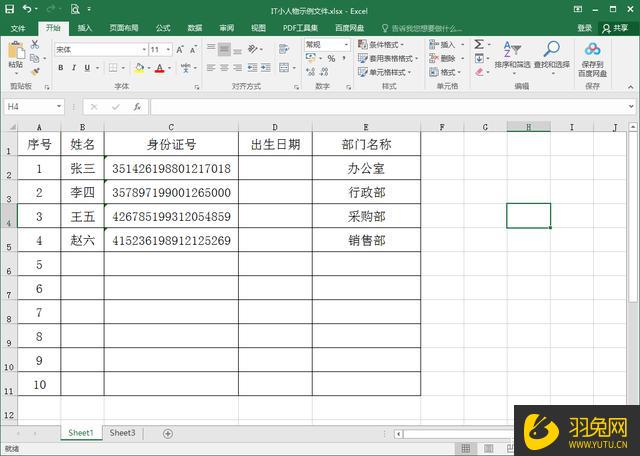Switch to 数据 Data tab
Viewport: 640px width, 456px height.
tap(195, 28)
